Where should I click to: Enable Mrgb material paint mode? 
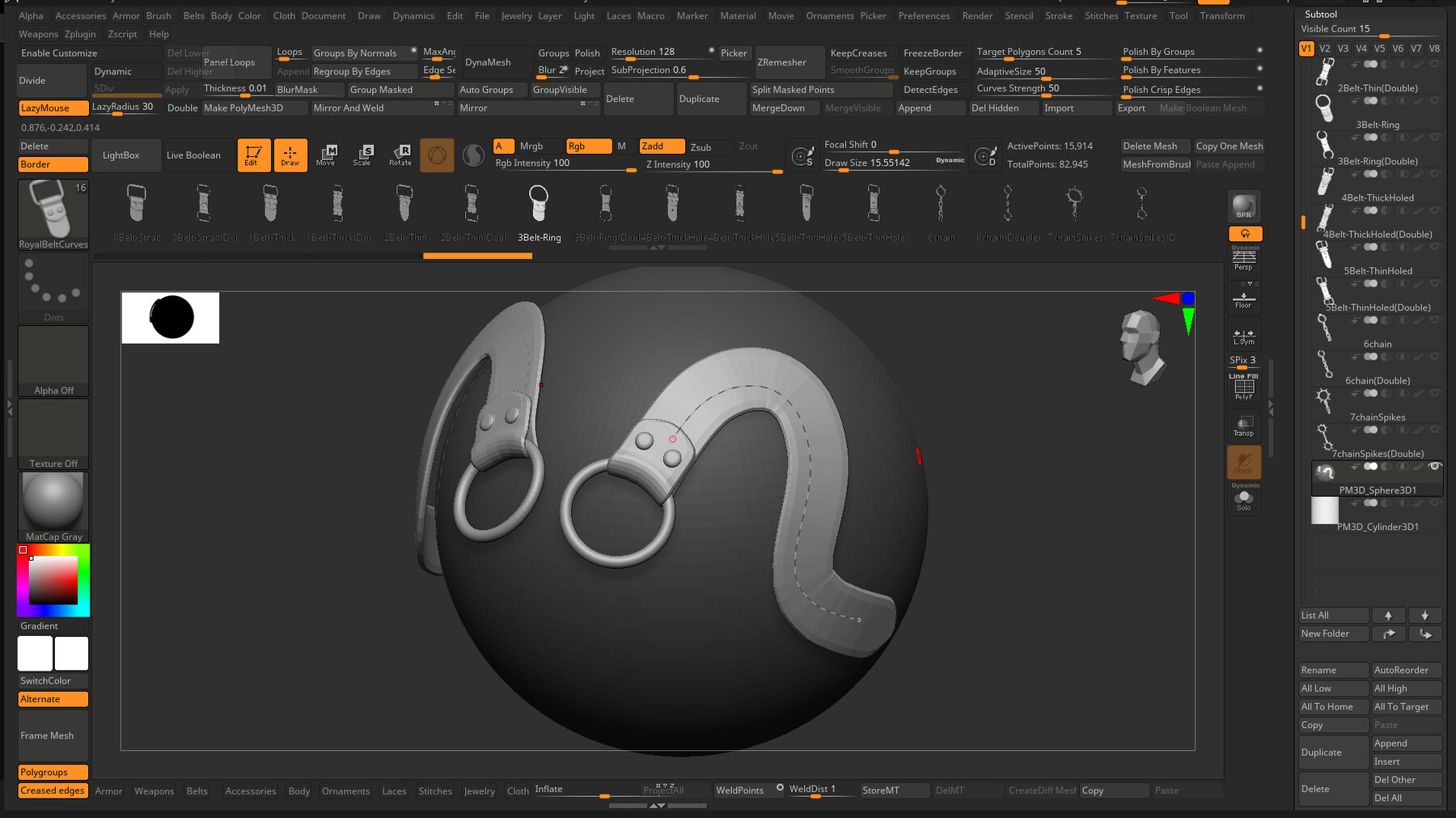531,146
